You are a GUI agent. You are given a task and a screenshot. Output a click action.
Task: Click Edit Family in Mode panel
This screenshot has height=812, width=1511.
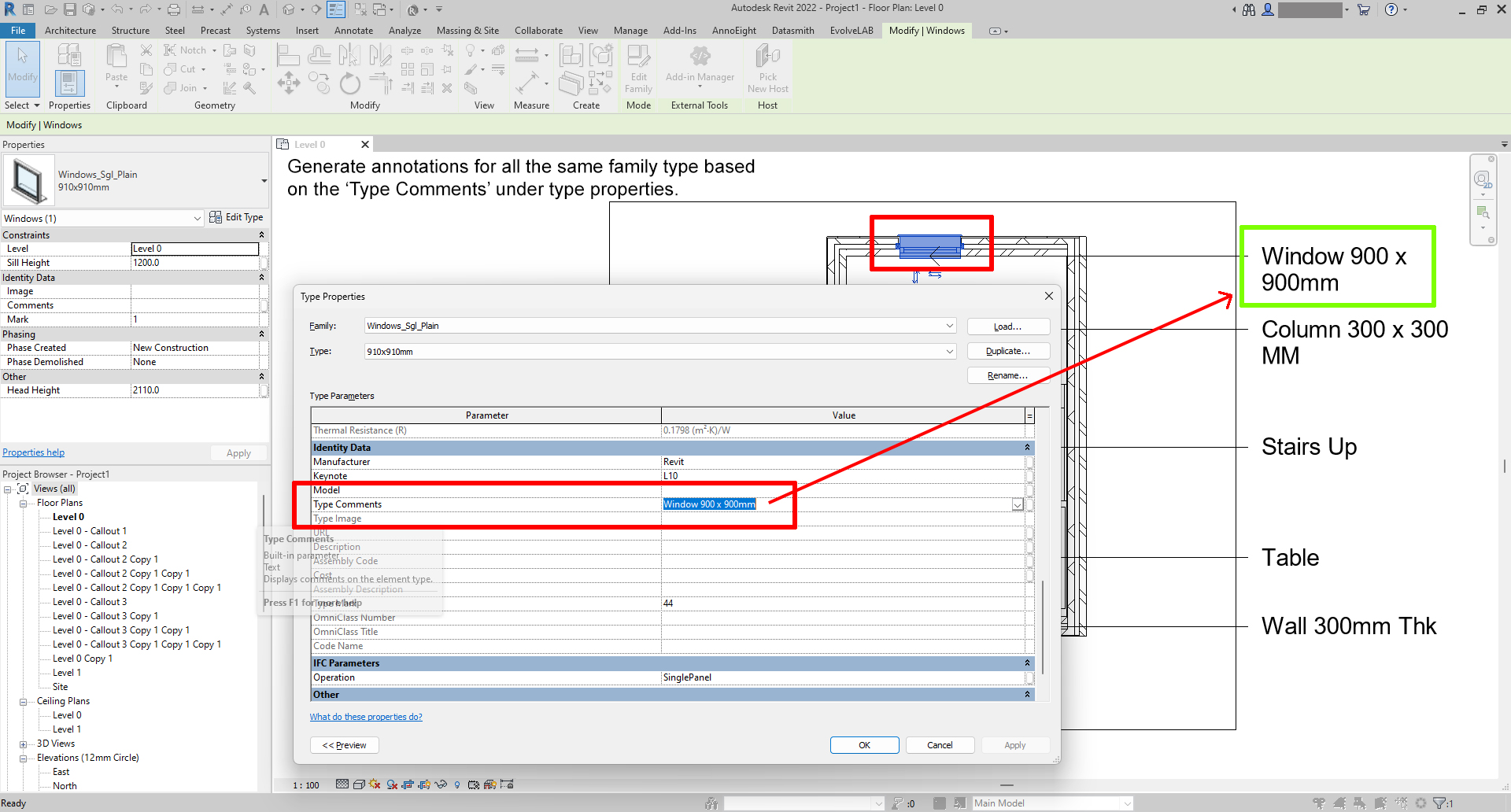click(639, 69)
